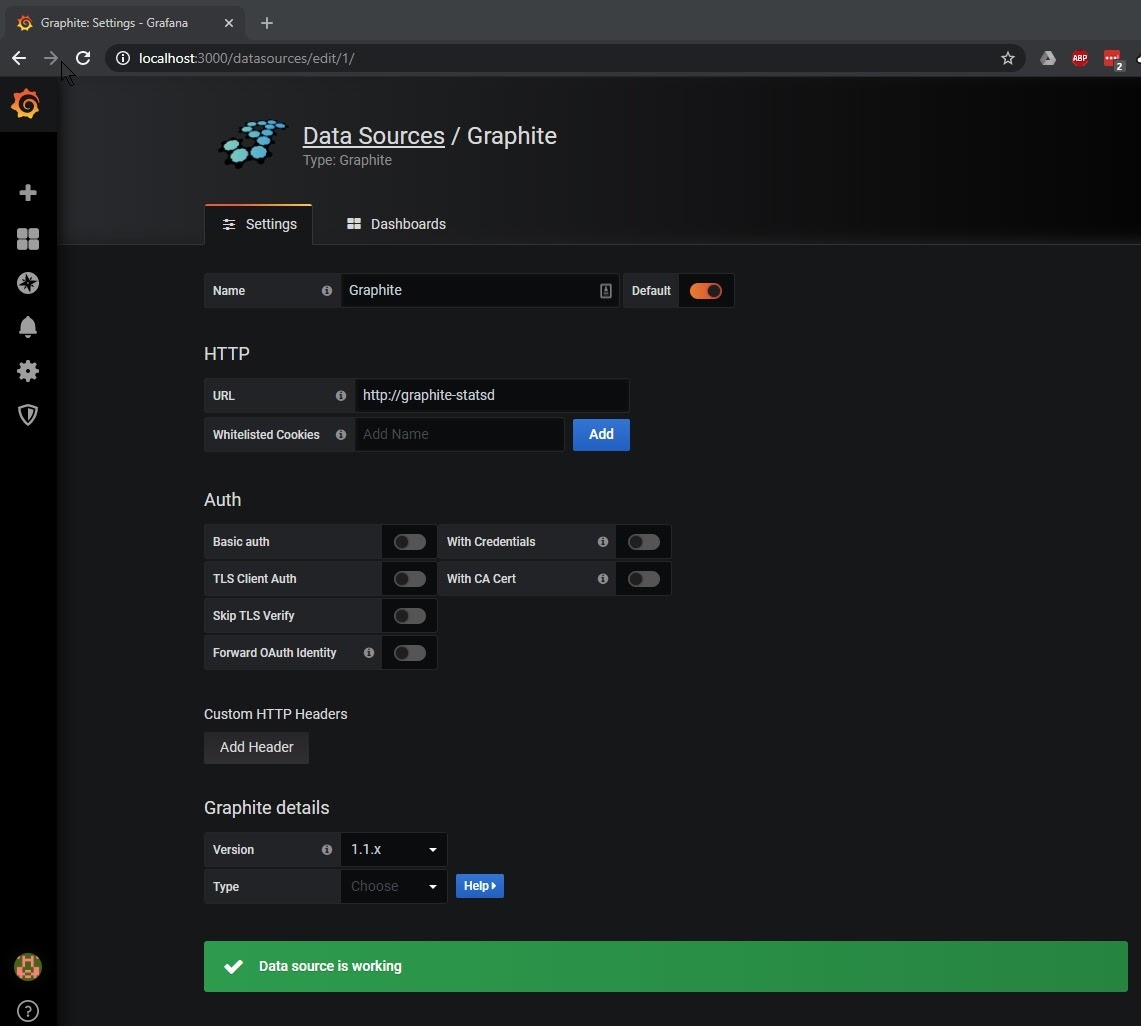Open the Adblock Plus extension
This screenshot has height=1026, width=1141.
point(1080,58)
